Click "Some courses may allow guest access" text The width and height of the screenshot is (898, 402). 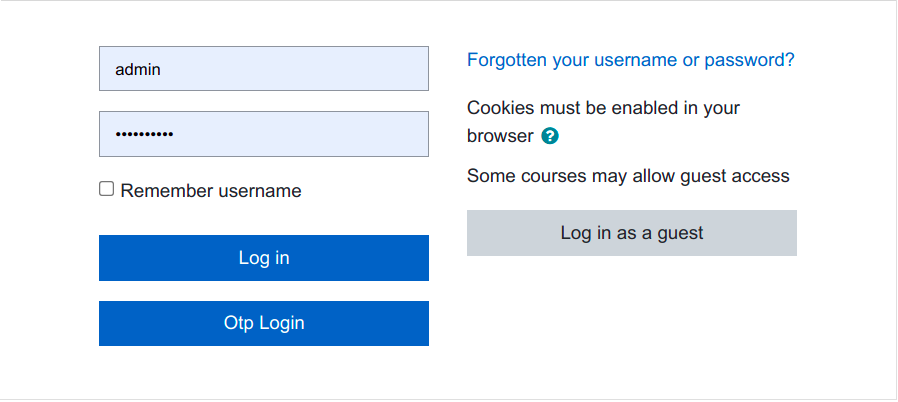[x=628, y=176]
